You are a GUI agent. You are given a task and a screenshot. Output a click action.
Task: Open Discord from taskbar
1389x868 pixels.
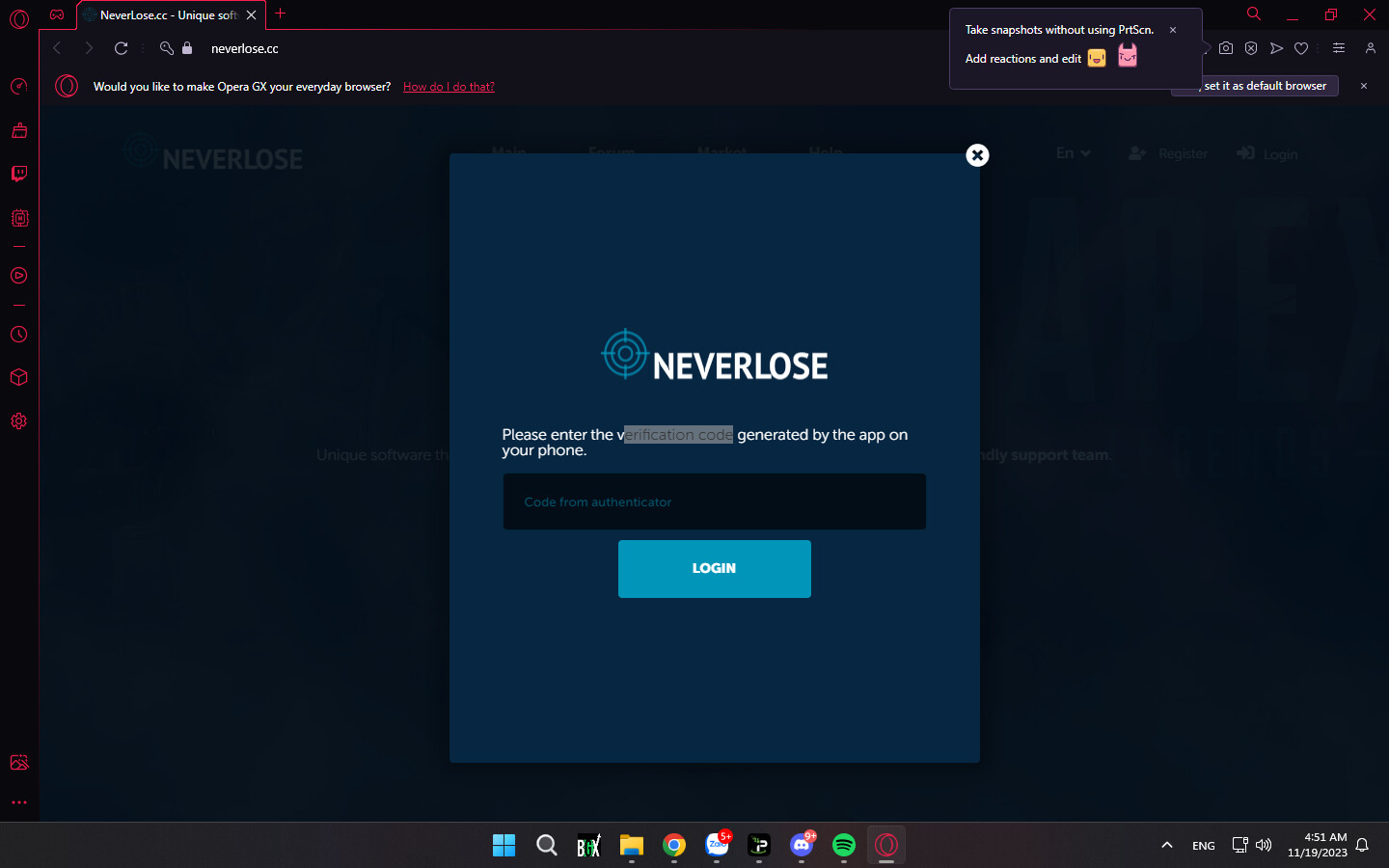click(802, 846)
